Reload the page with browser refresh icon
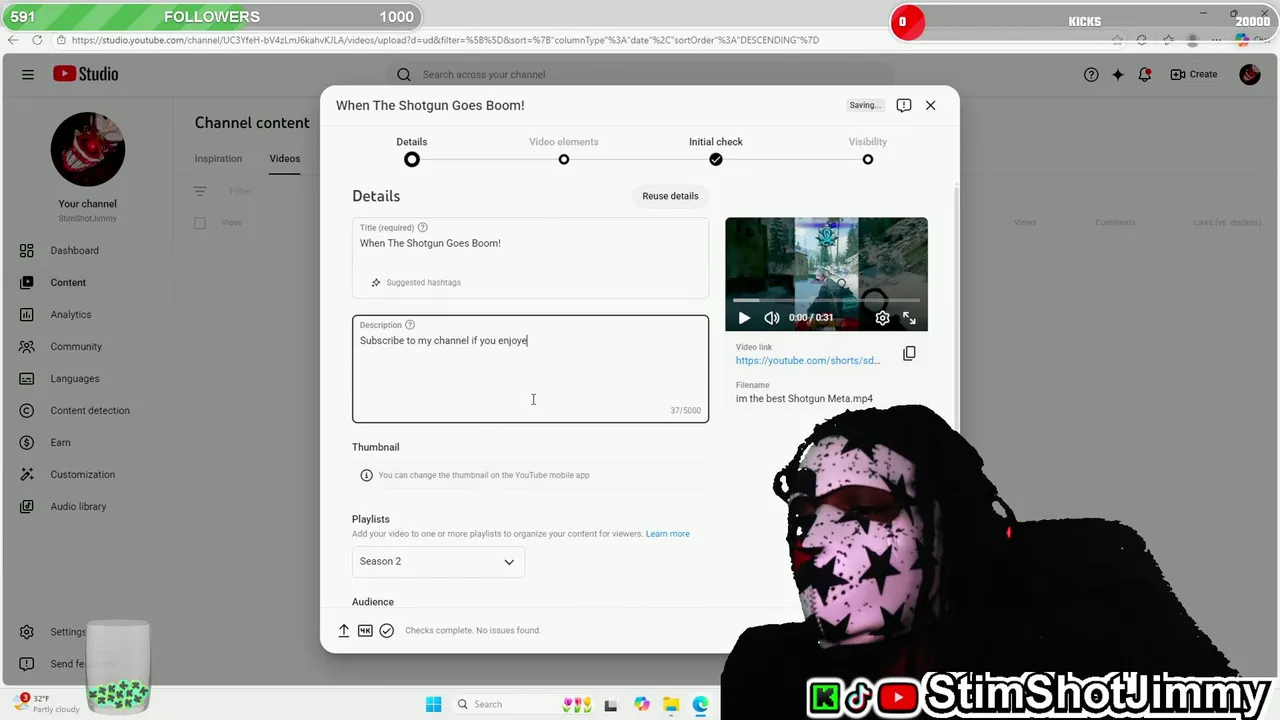The width and height of the screenshot is (1280, 720). click(x=37, y=40)
